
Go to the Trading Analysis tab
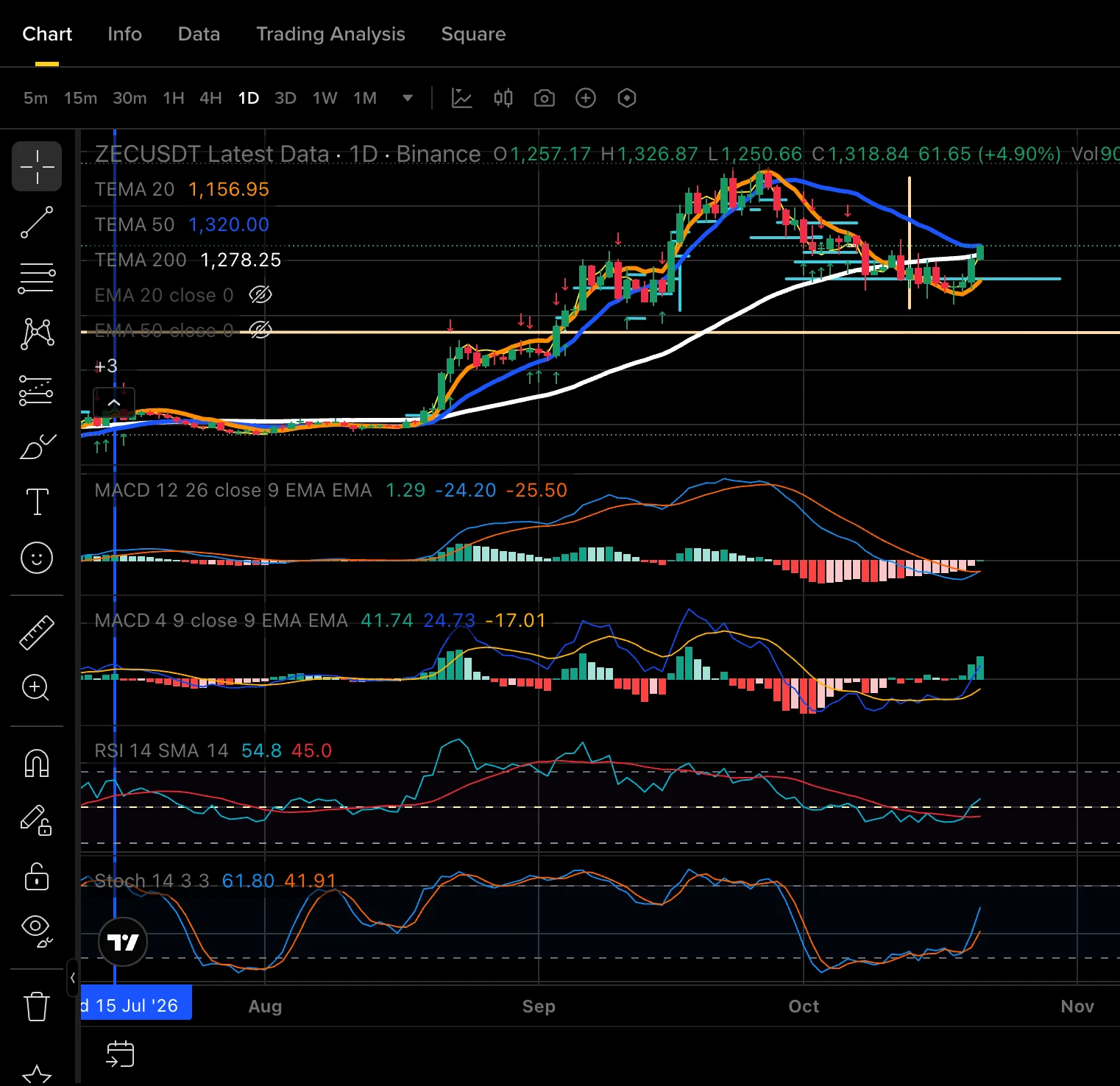point(330,34)
